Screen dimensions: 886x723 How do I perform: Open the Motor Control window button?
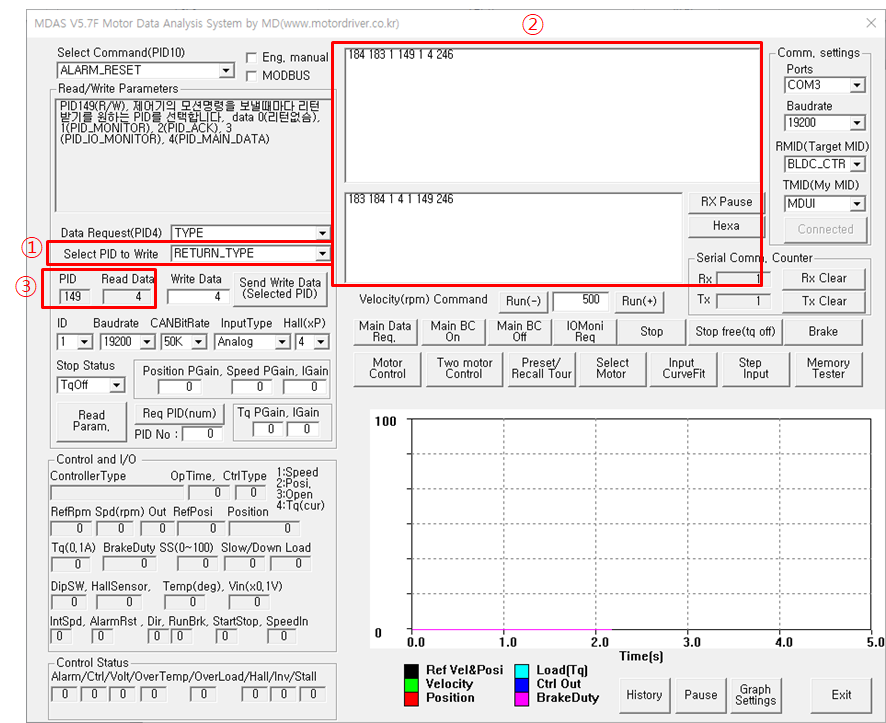pyautogui.click(x=387, y=369)
